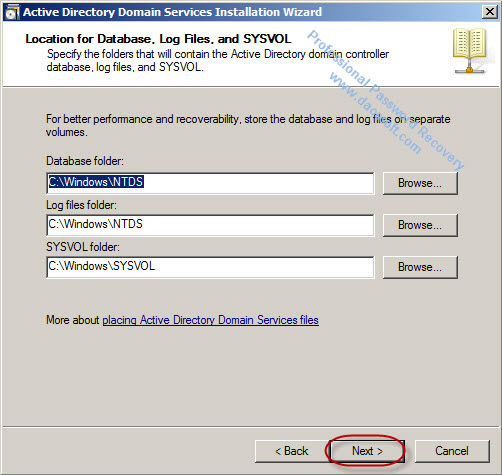The width and height of the screenshot is (502, 475).
Task: Click the 'Database folder:' label
Action: (85, 161)
